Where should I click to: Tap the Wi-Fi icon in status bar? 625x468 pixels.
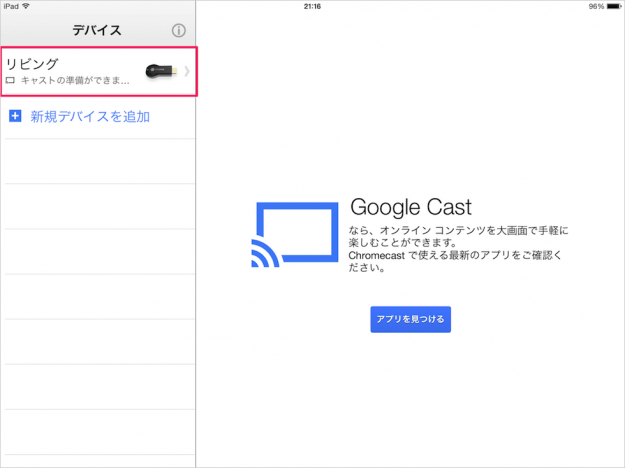pyautogui.click(x=26, y=6)
